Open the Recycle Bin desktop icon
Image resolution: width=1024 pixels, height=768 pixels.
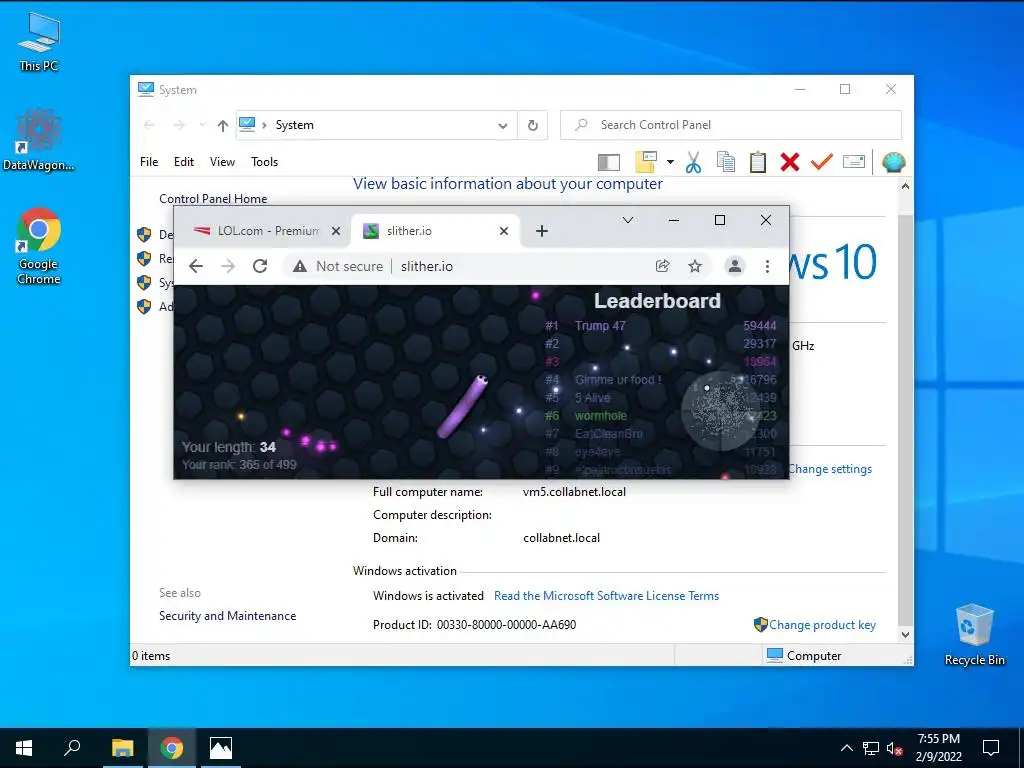pos(974,635)
